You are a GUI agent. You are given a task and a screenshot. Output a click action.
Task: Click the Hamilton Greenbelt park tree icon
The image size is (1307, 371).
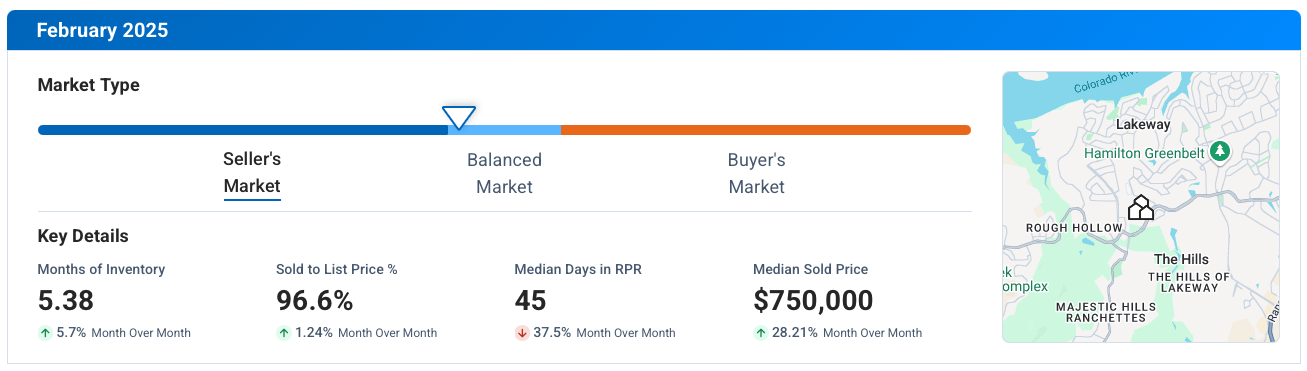1219,152
